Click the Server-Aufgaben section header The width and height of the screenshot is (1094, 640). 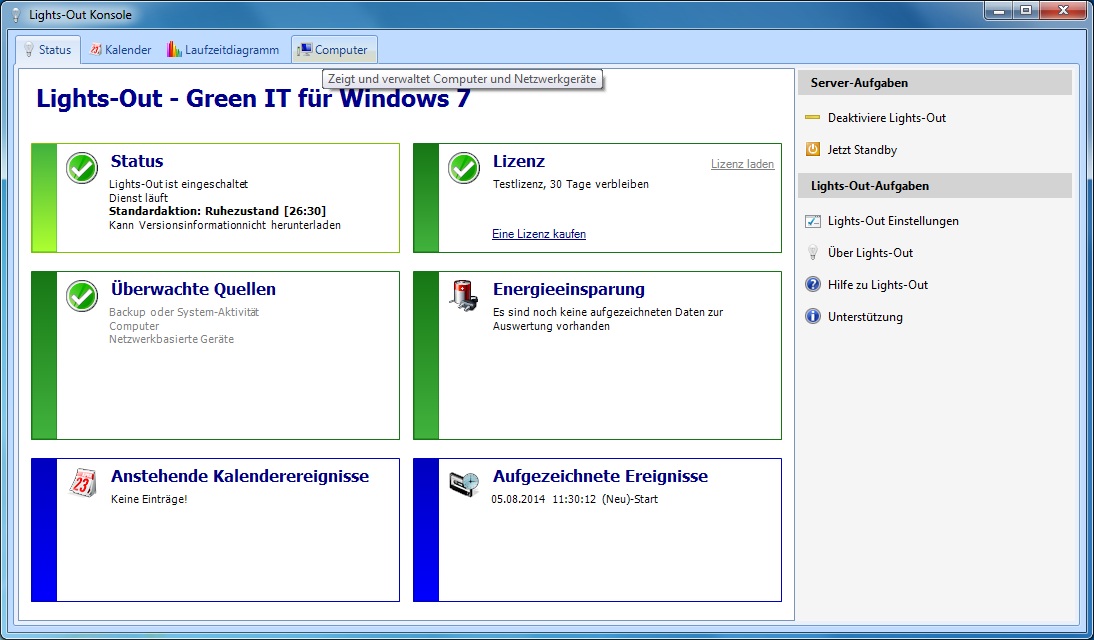coord(935,82)
